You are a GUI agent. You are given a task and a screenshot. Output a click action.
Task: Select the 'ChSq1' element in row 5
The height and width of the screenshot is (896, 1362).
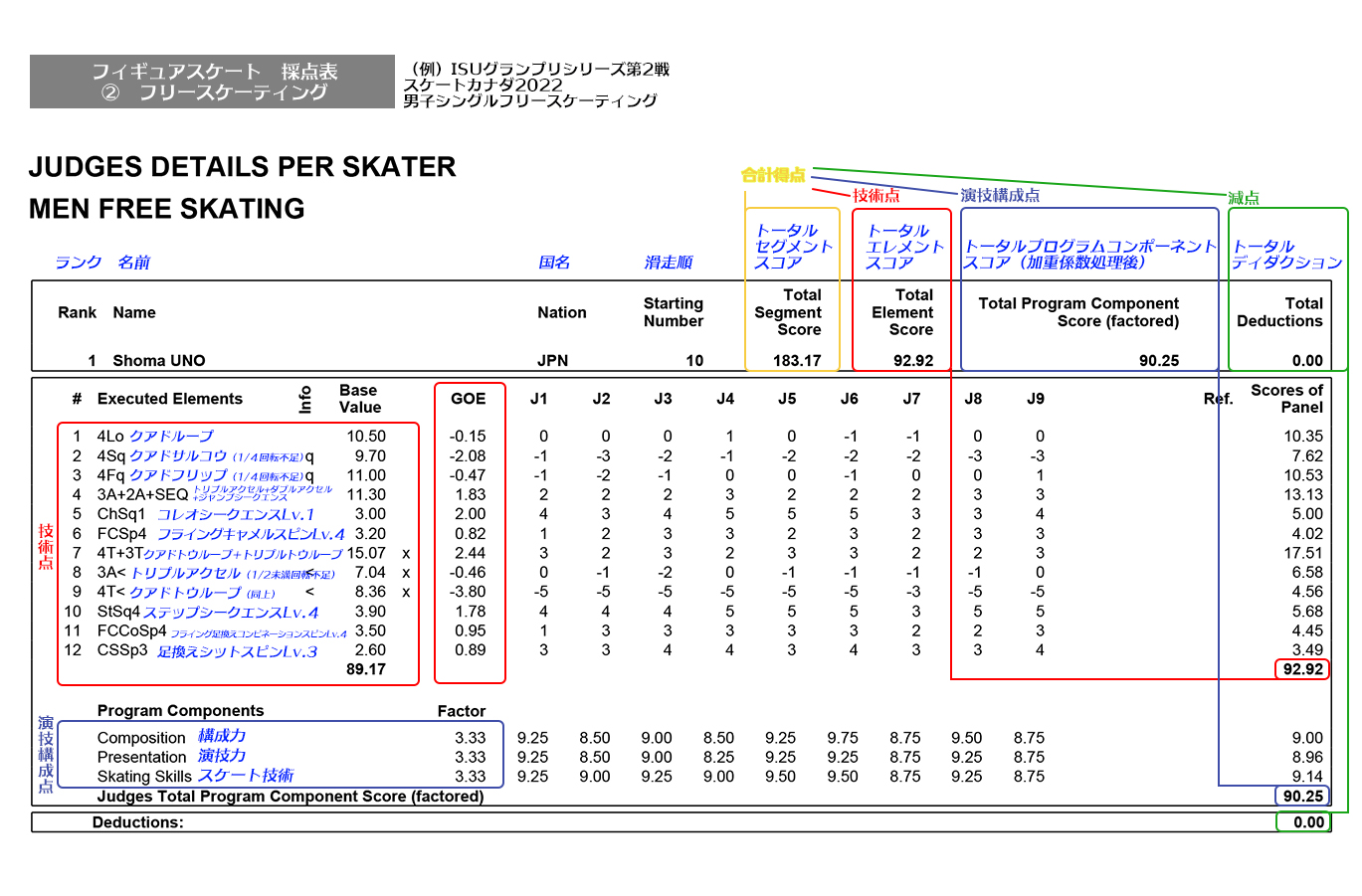(x=121, y=514)
